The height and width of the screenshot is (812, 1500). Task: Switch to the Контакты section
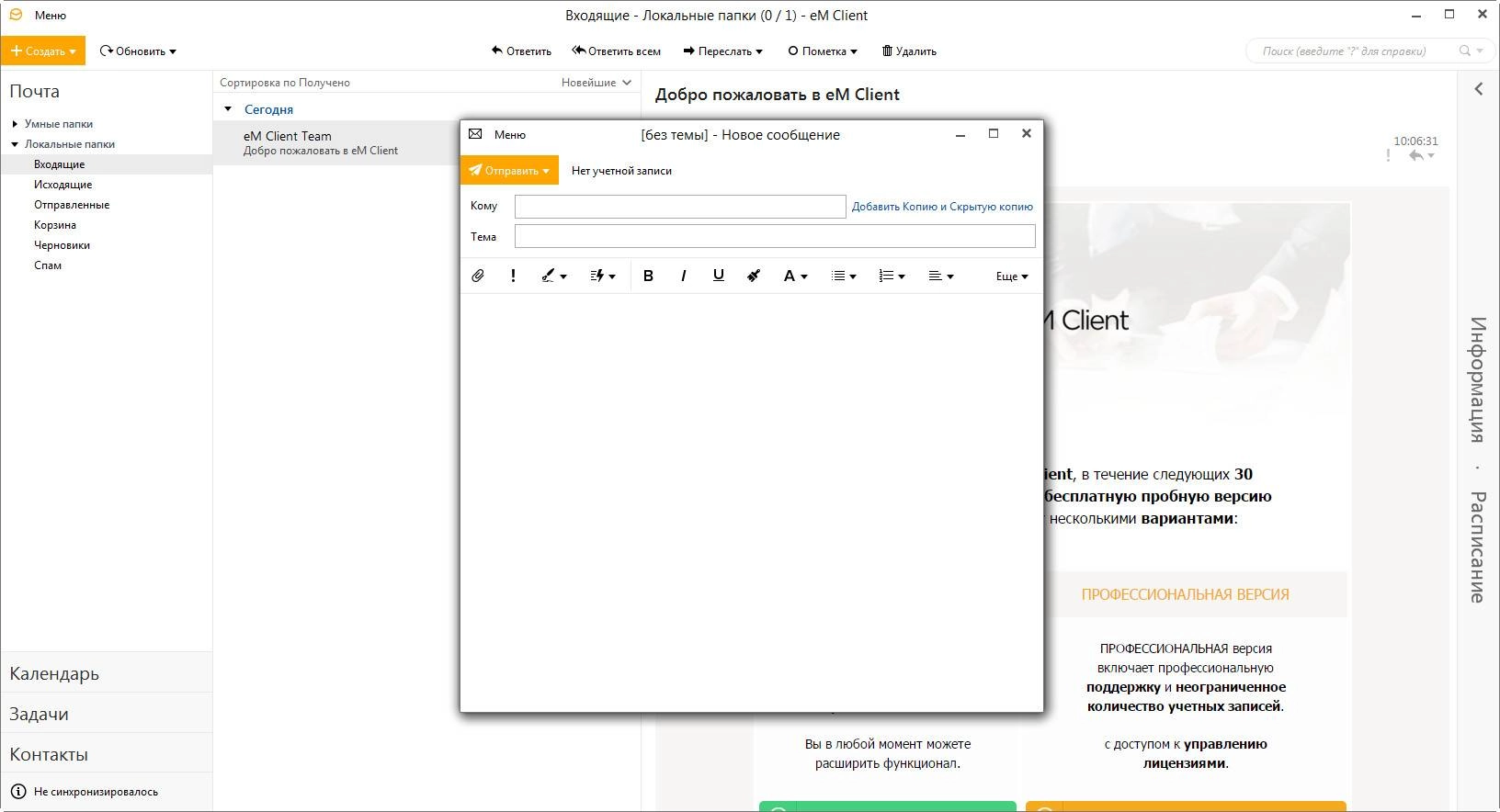point(107,754)
